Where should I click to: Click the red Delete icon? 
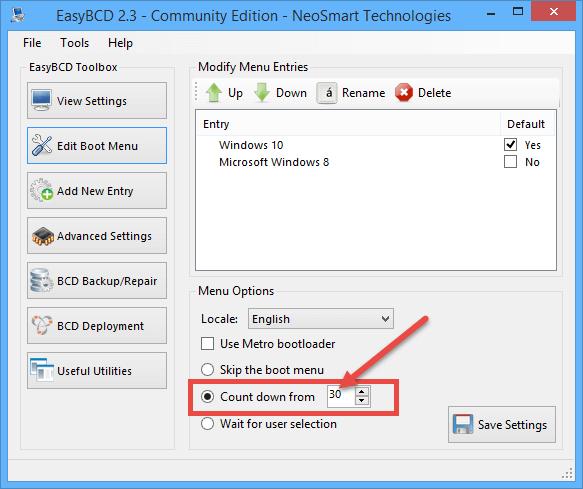pyautogui.click(x=404, y=93)
